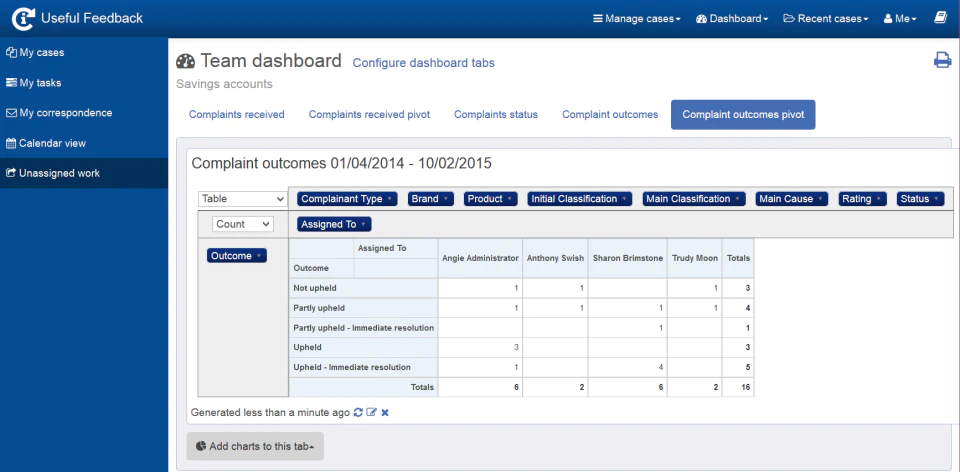Open the Outcome field filter
The height and width of the screenshot is (472, 960).
click(x=237, y=256)
